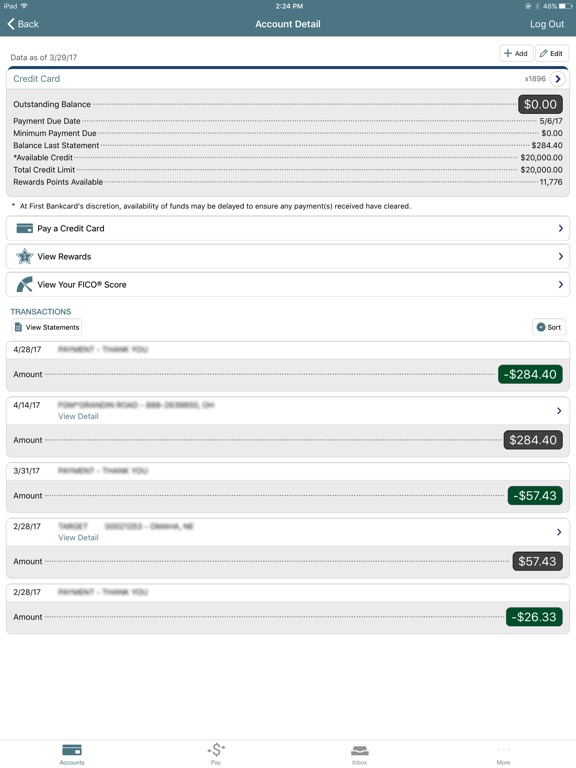Viewport: 576px width, 768px height.
Task: Open the Pay dollar-sign tab
Action: coord(216,749)
